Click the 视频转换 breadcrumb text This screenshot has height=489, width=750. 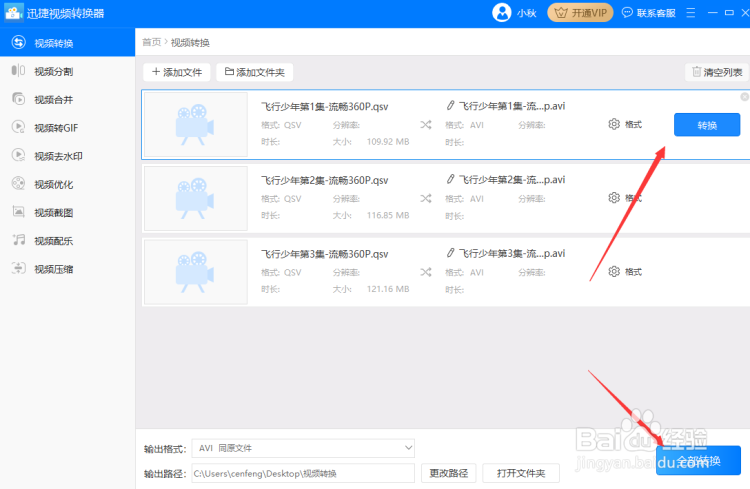click(x=190, y=43)
